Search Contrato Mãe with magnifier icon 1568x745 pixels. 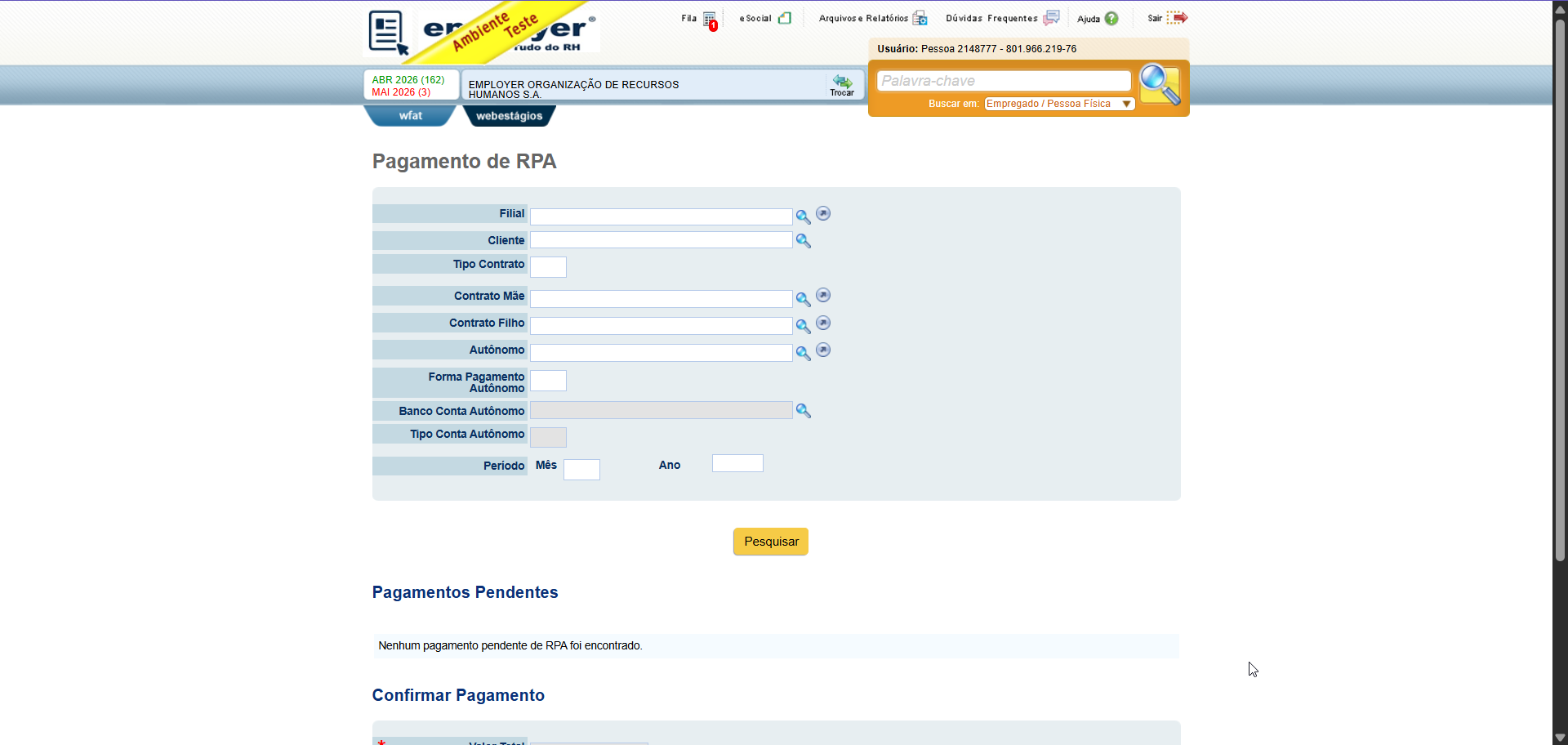(x=804, y=300)
